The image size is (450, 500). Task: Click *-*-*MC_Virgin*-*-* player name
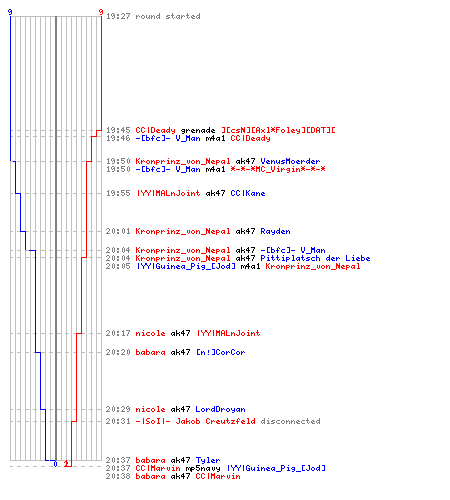click(278, 169)
